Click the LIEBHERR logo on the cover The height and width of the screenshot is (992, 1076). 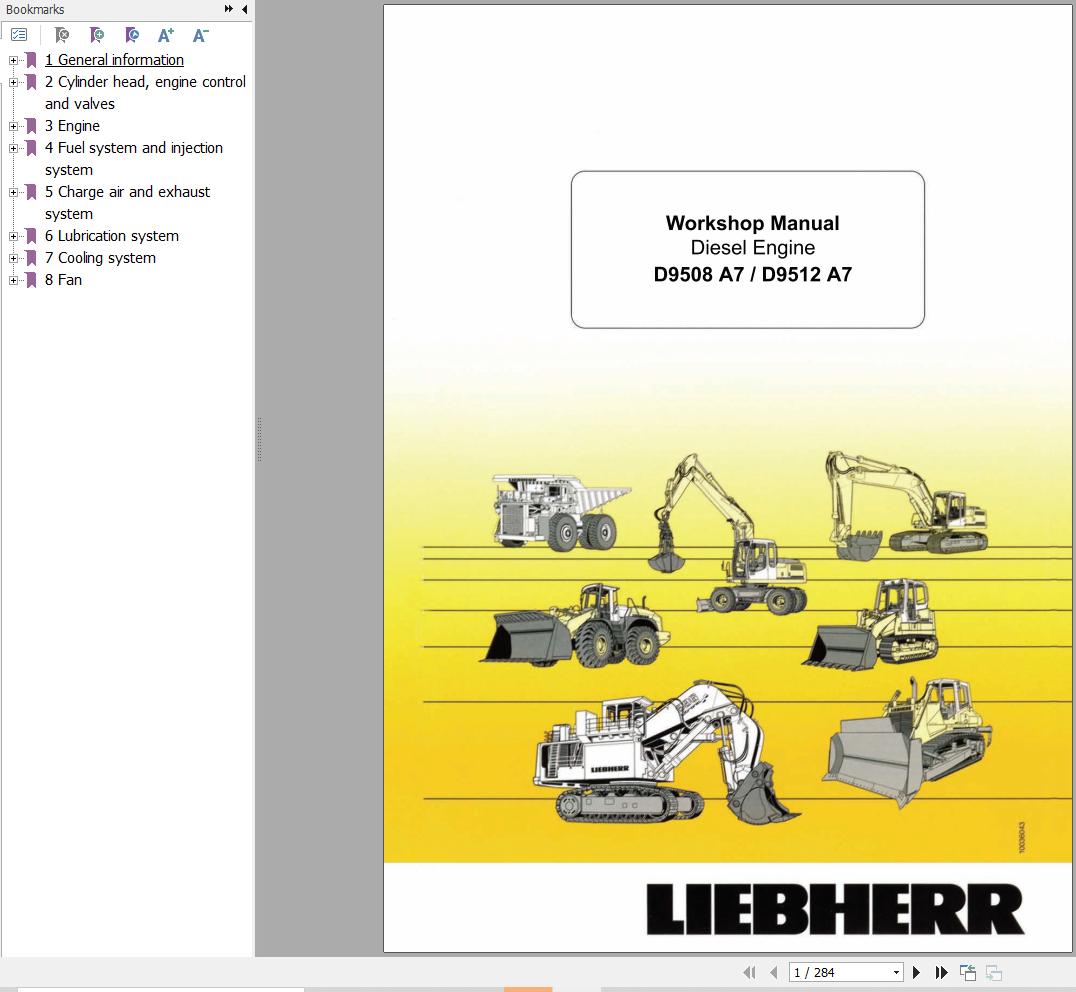(835, 909)
